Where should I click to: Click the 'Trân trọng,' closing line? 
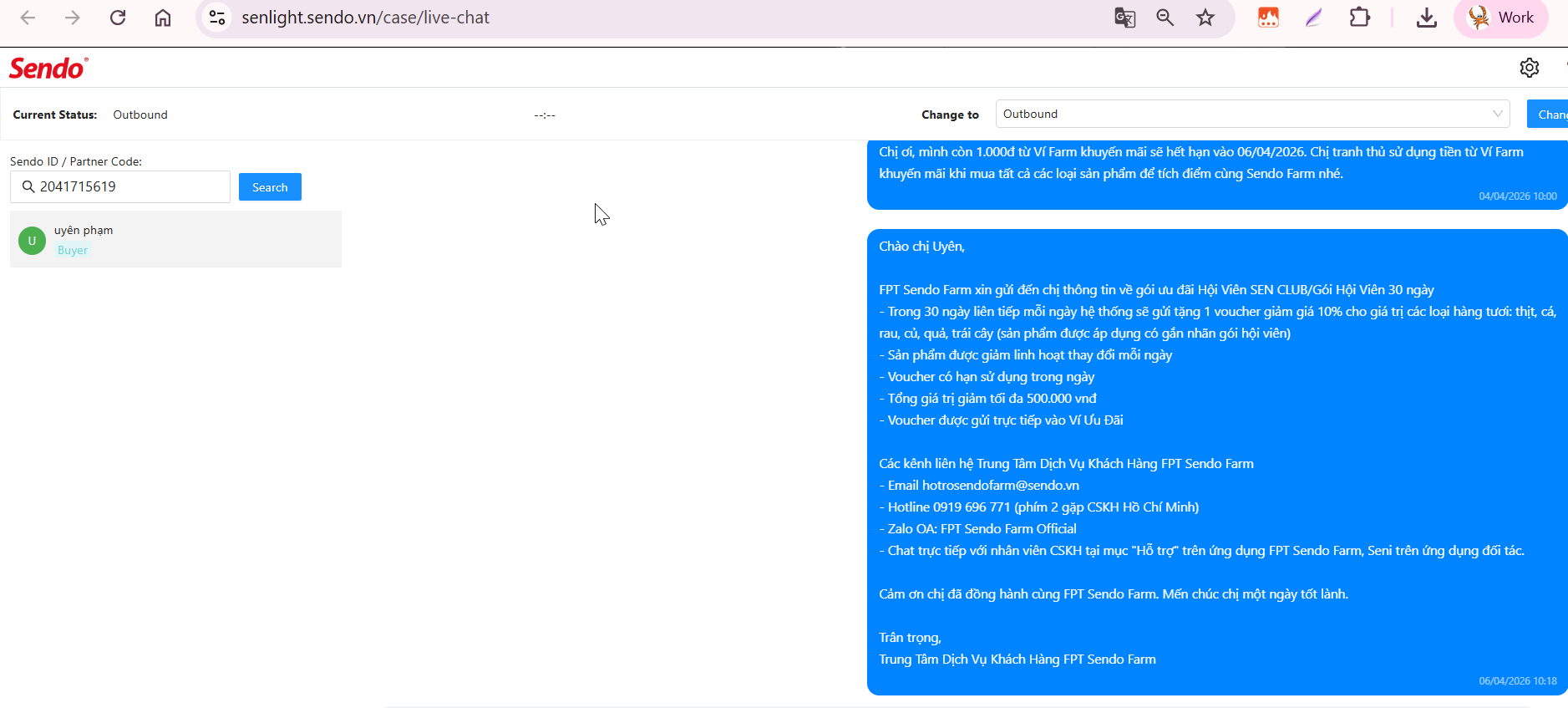coord(910,638)
